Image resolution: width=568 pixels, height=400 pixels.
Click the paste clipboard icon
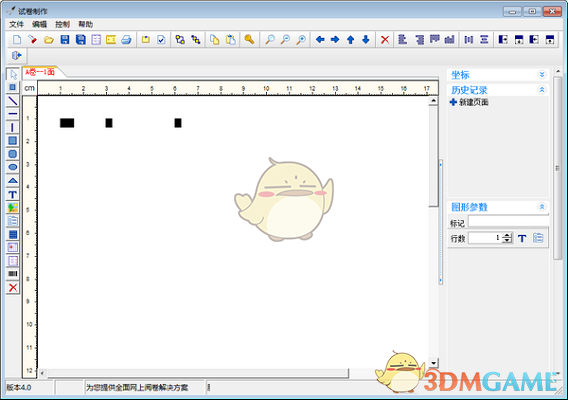[230, 39]
